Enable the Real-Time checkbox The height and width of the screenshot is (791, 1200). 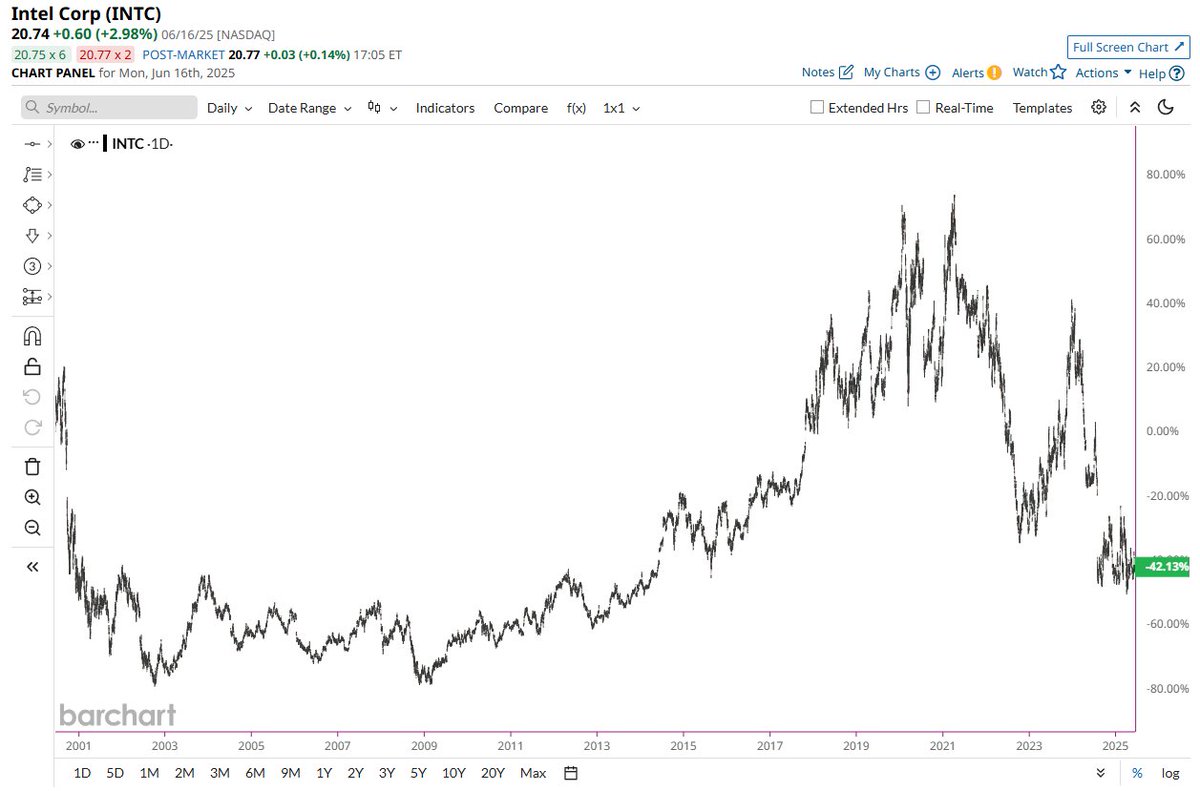923,107
